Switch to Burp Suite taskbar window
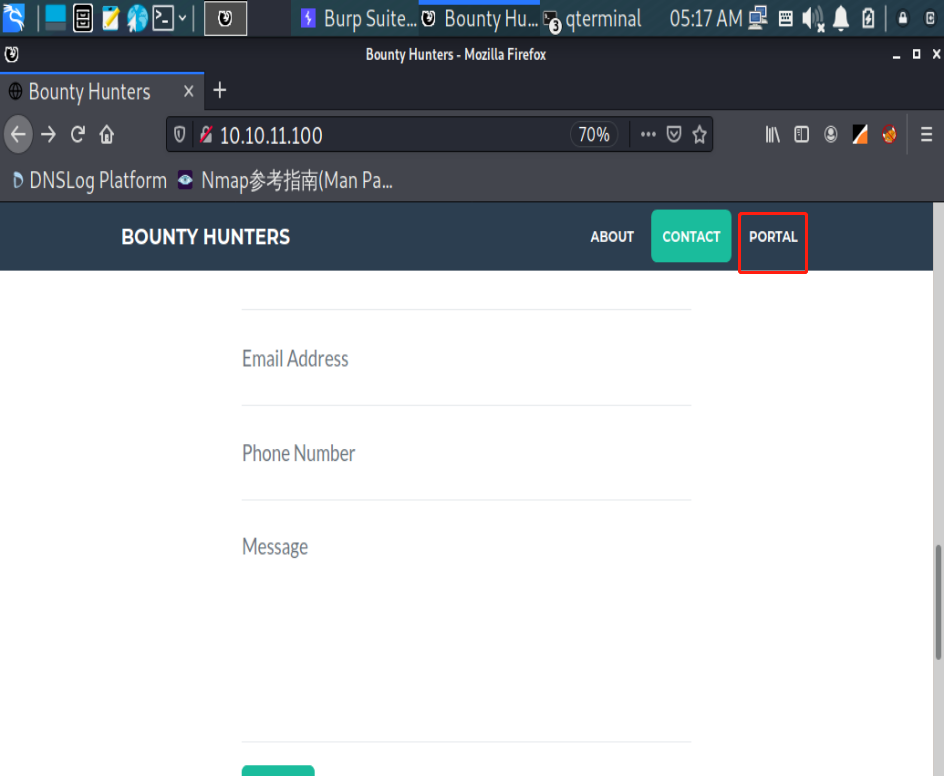The width and height of the screenshot is (944, 776). tap(358, 19)
